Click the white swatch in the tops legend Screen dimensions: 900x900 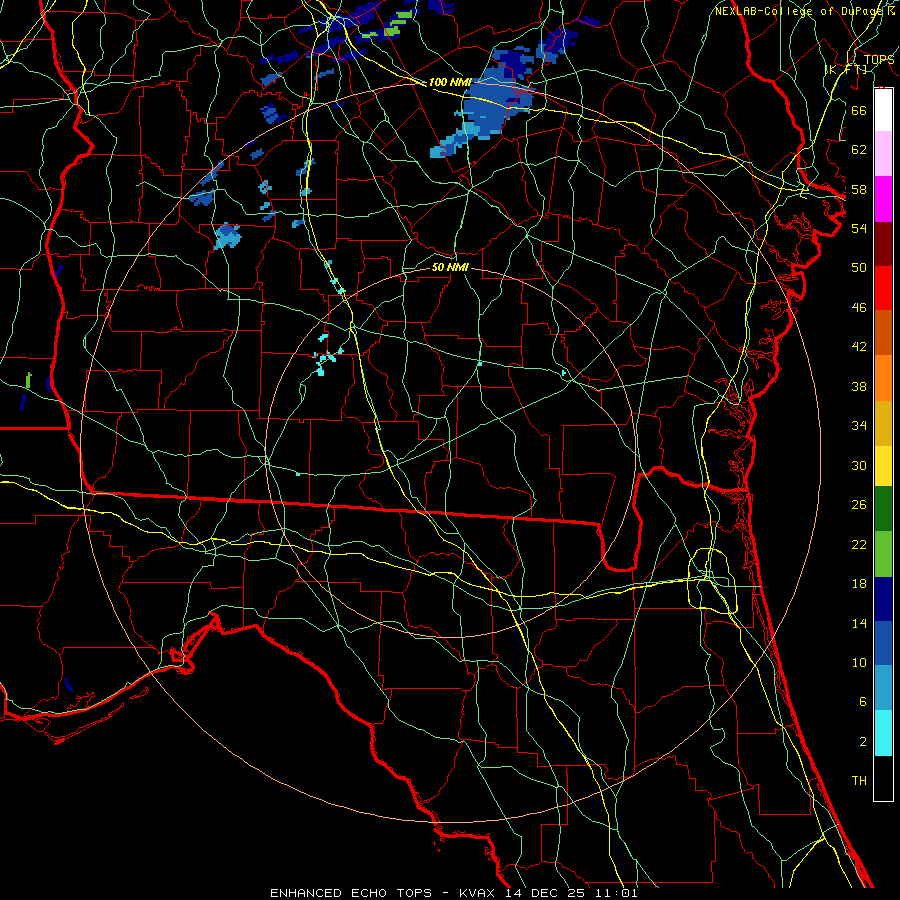(883, 110)
